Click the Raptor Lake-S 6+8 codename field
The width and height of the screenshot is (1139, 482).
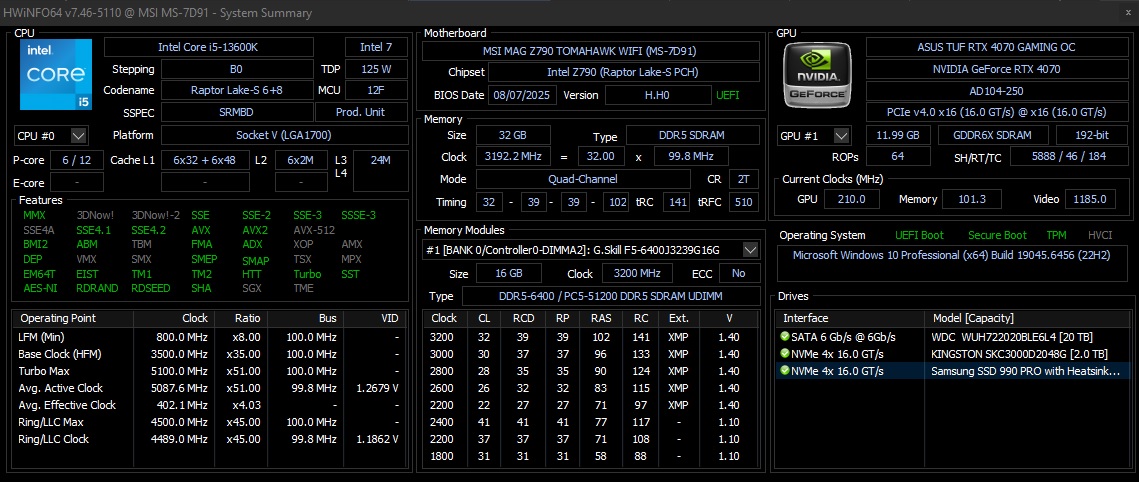coord(236,91)
